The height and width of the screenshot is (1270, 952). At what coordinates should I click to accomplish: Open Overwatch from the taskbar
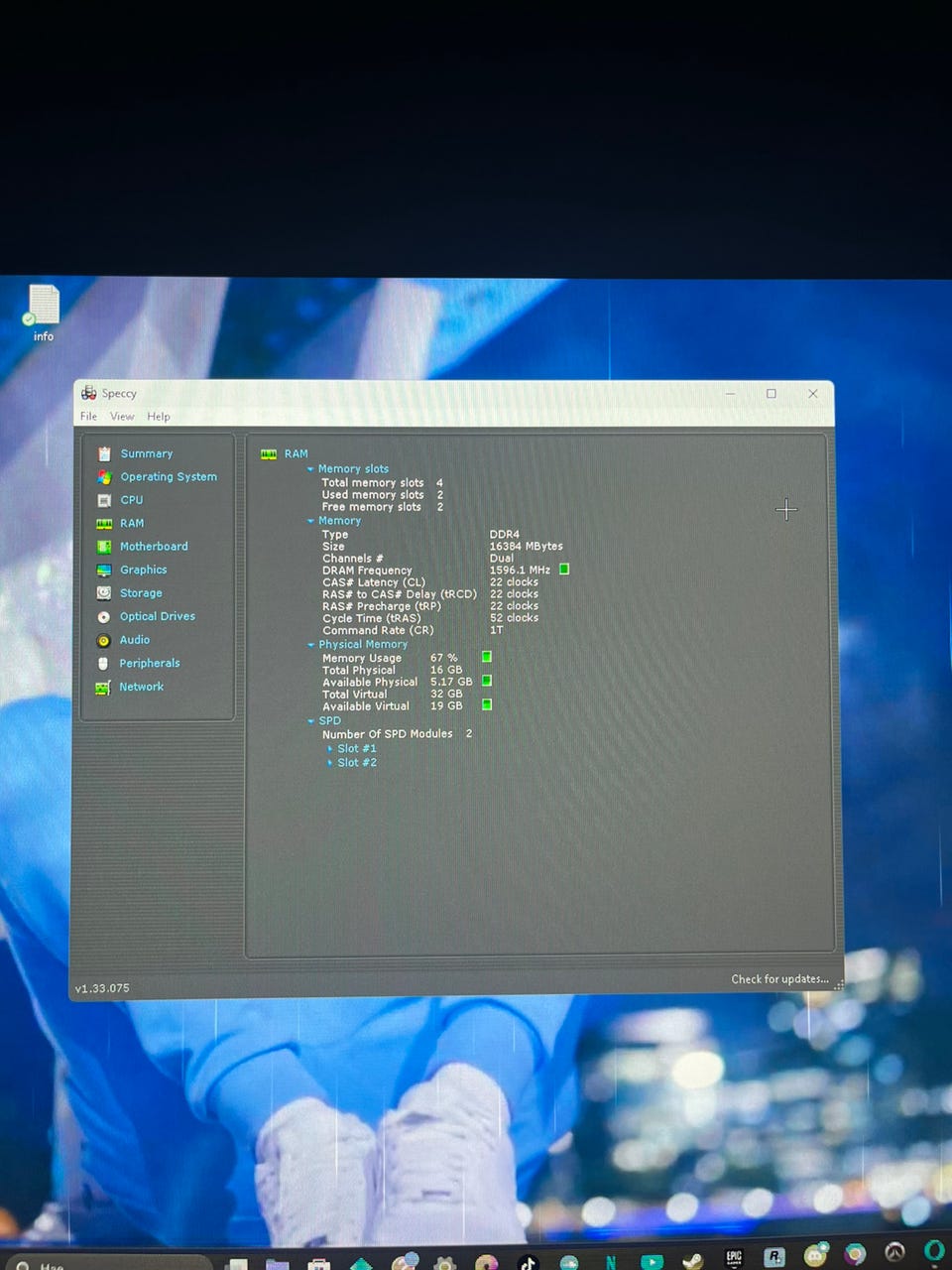click(x=895, y=1253)
